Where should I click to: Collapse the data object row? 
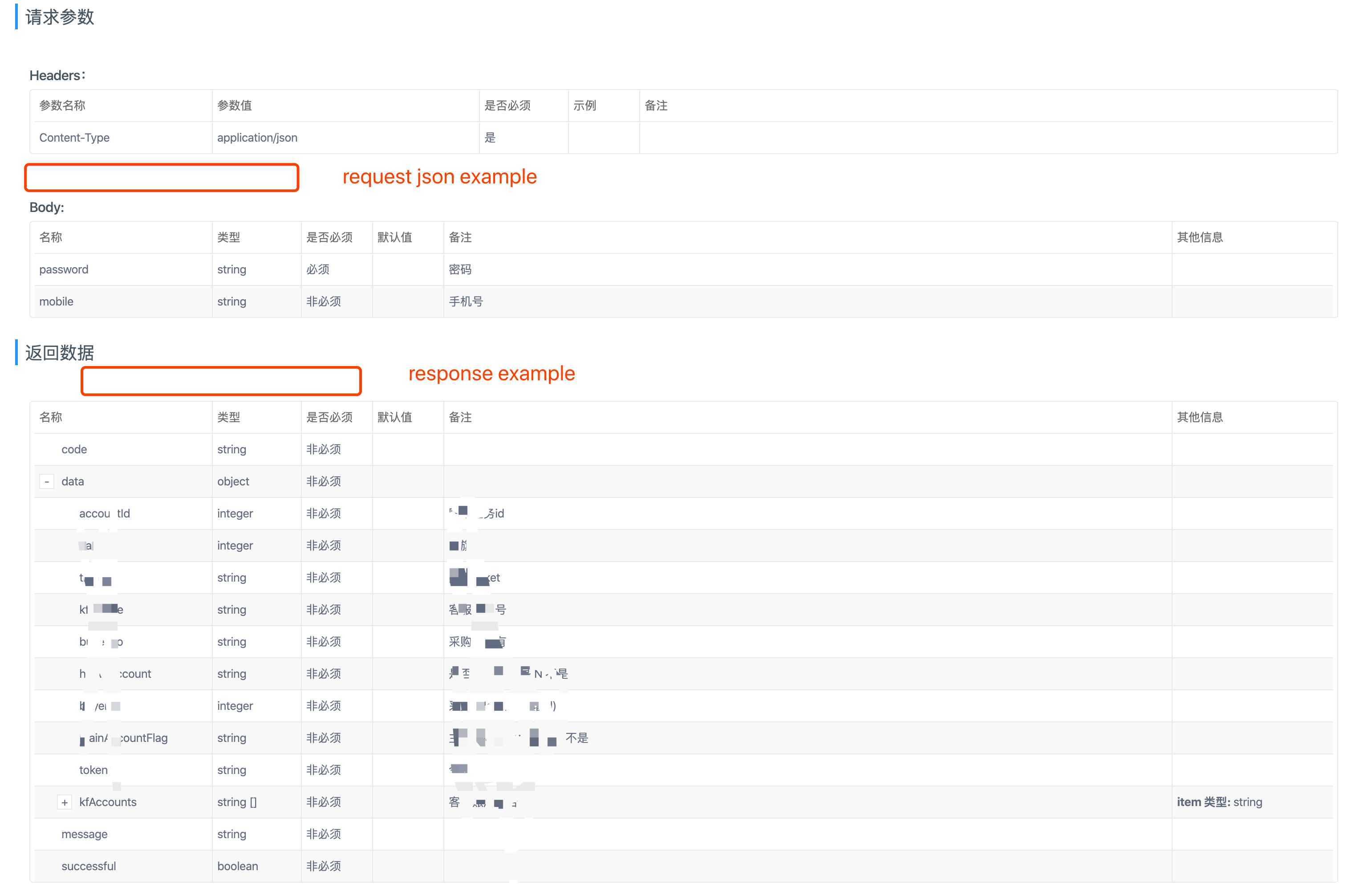47,481
